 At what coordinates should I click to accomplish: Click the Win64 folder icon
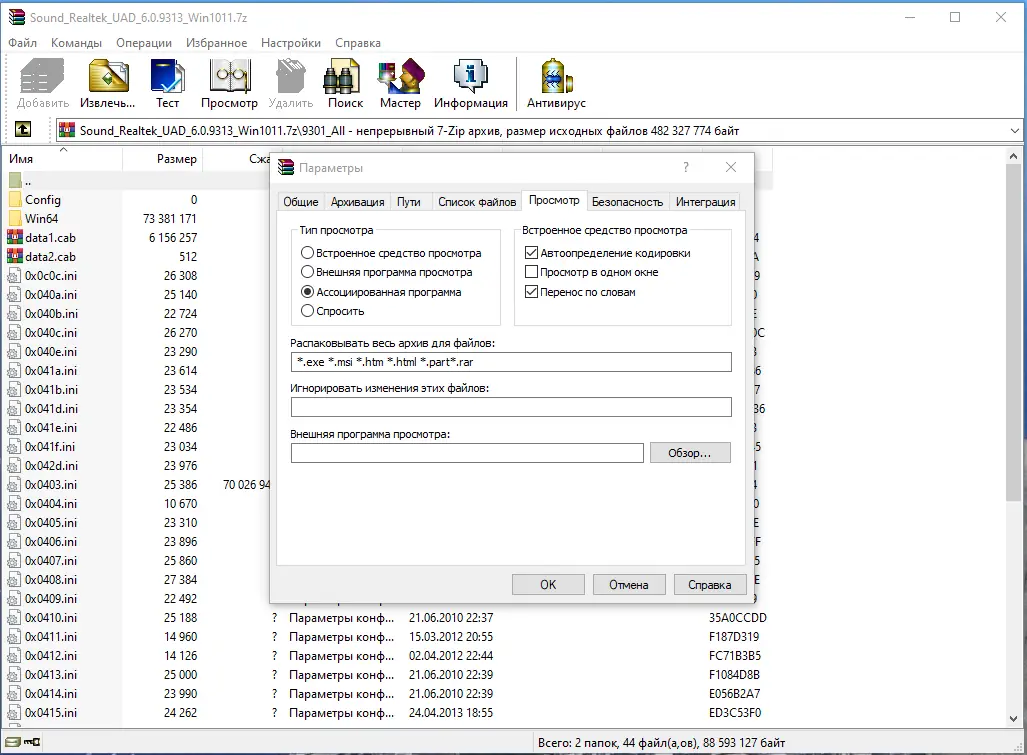tap(15, 219)
